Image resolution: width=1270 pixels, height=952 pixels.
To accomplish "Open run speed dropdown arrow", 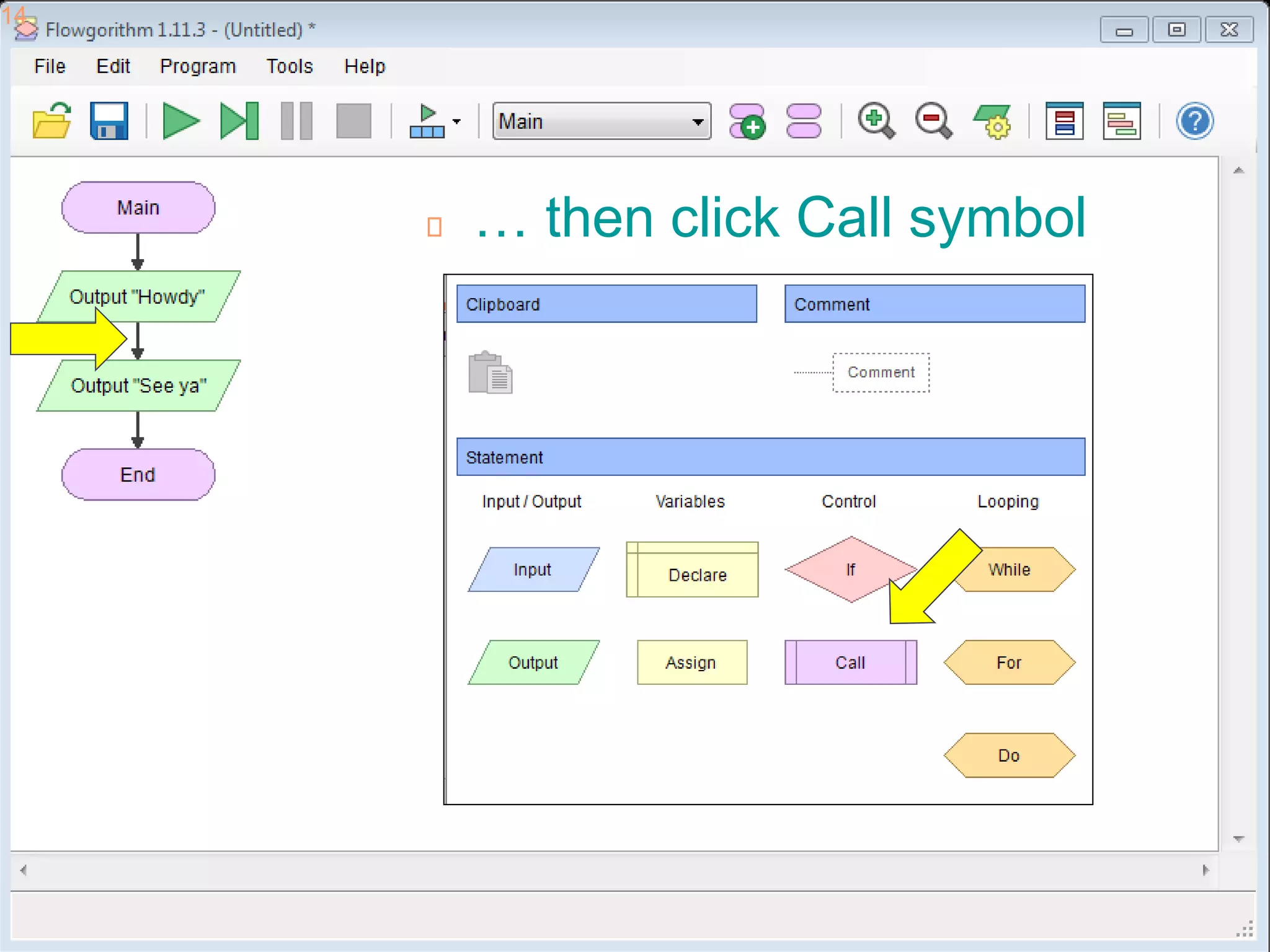I will pyautogui.click(x=457, y=121).
